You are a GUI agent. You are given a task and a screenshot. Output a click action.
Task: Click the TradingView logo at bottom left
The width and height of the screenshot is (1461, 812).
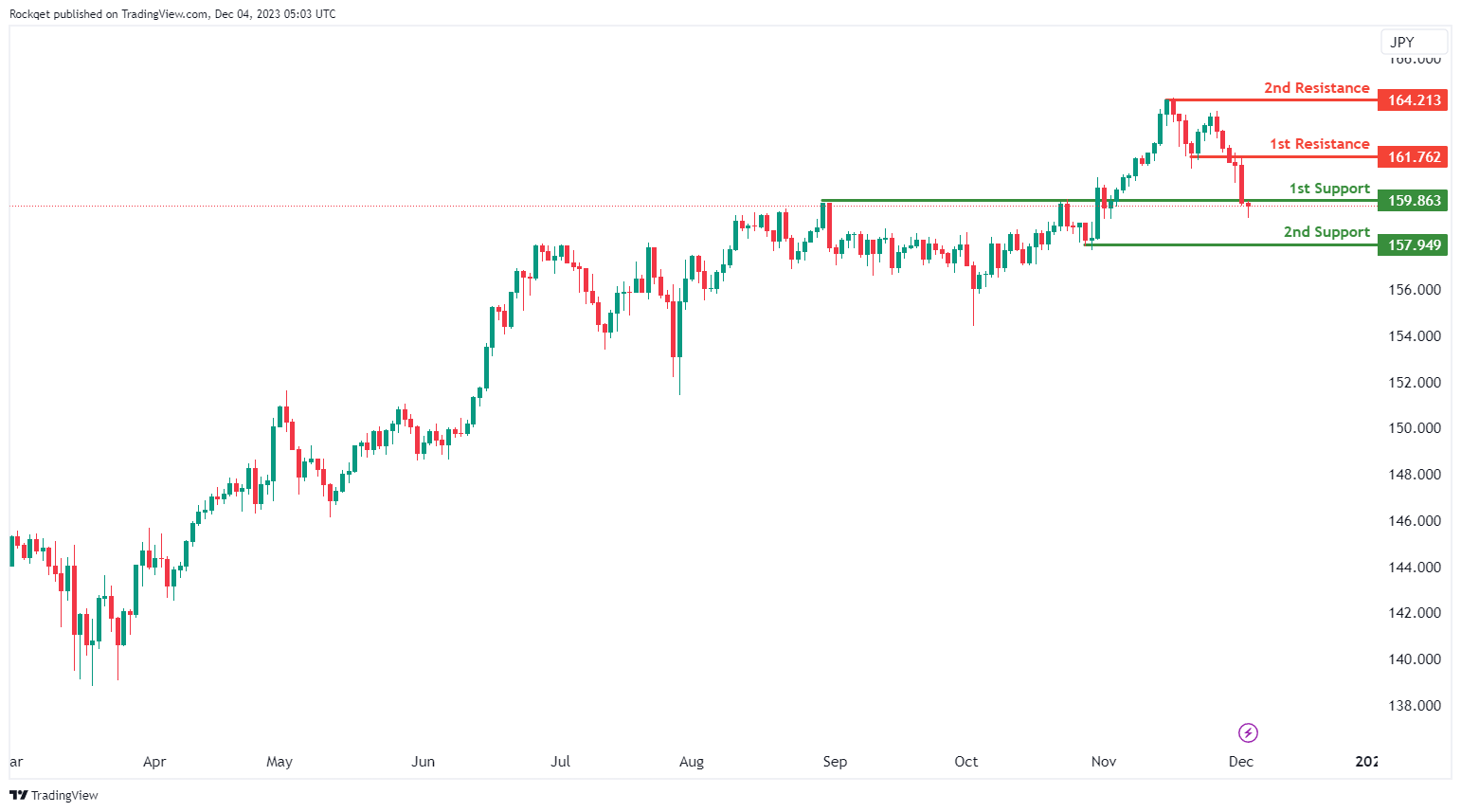coord(54,795)
